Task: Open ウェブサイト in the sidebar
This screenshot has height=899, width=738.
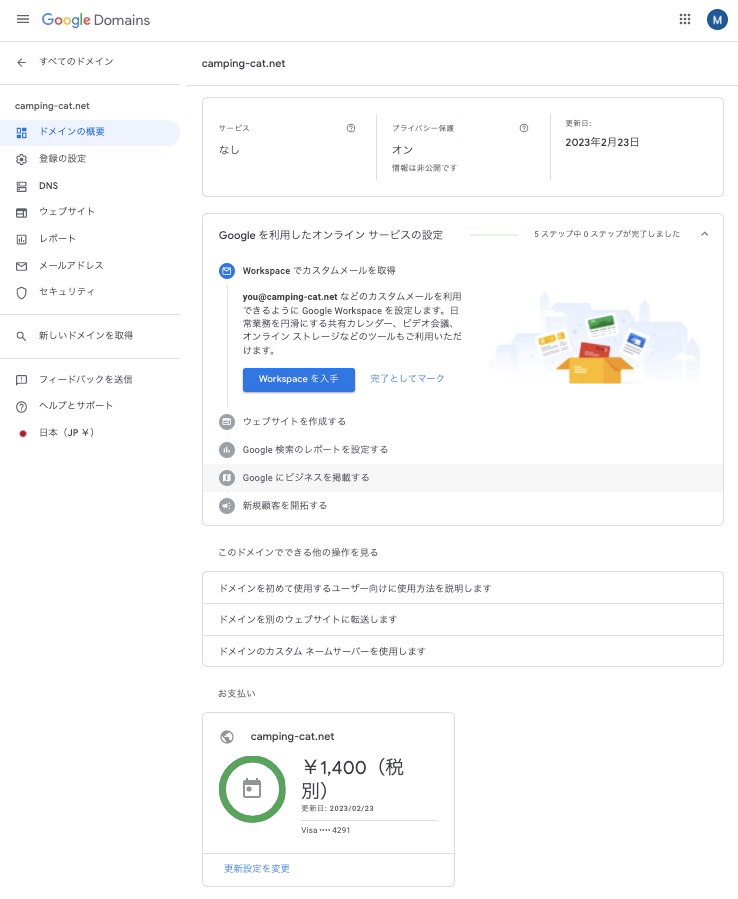Action: (90, 212)
